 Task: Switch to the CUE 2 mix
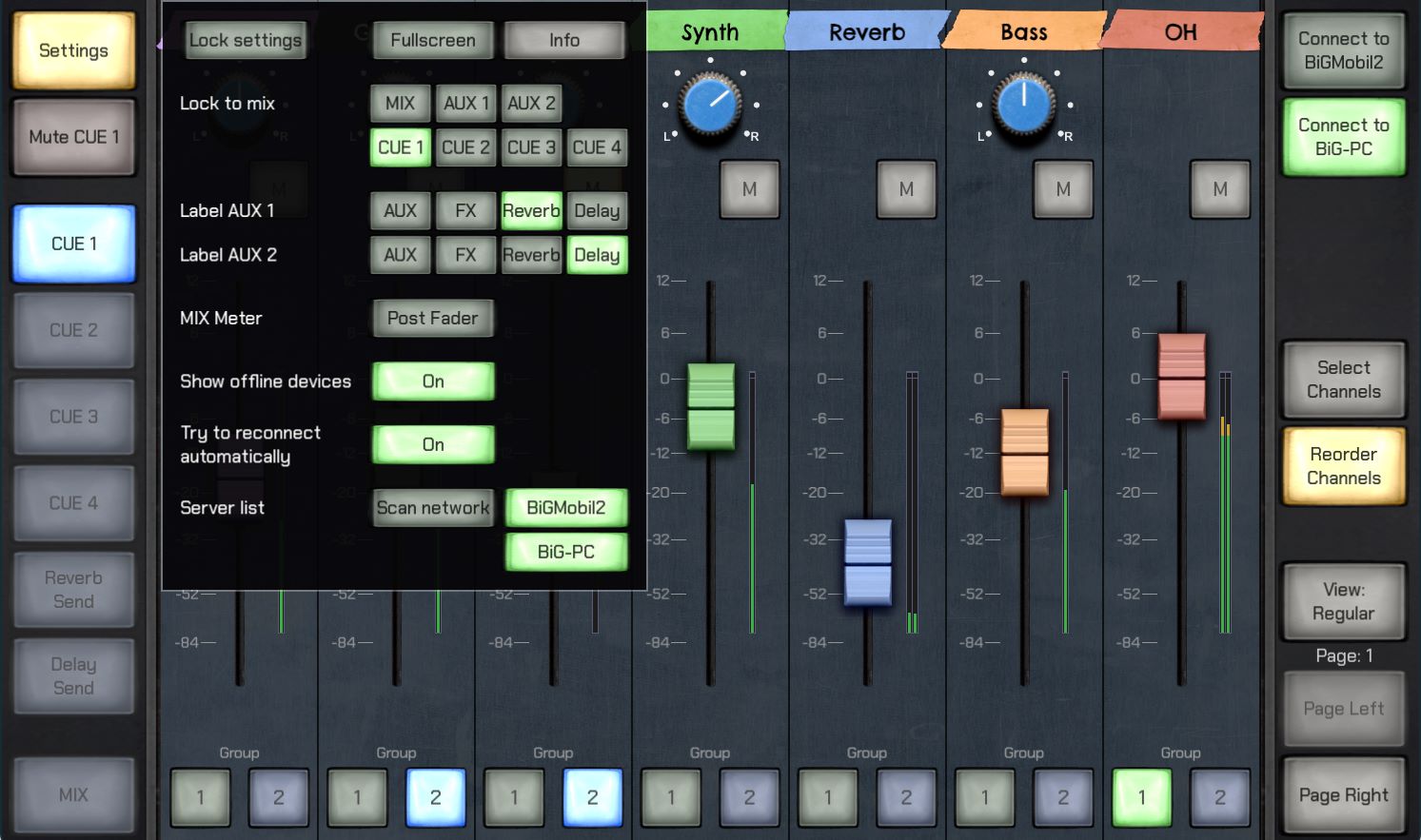pos(73,330)
